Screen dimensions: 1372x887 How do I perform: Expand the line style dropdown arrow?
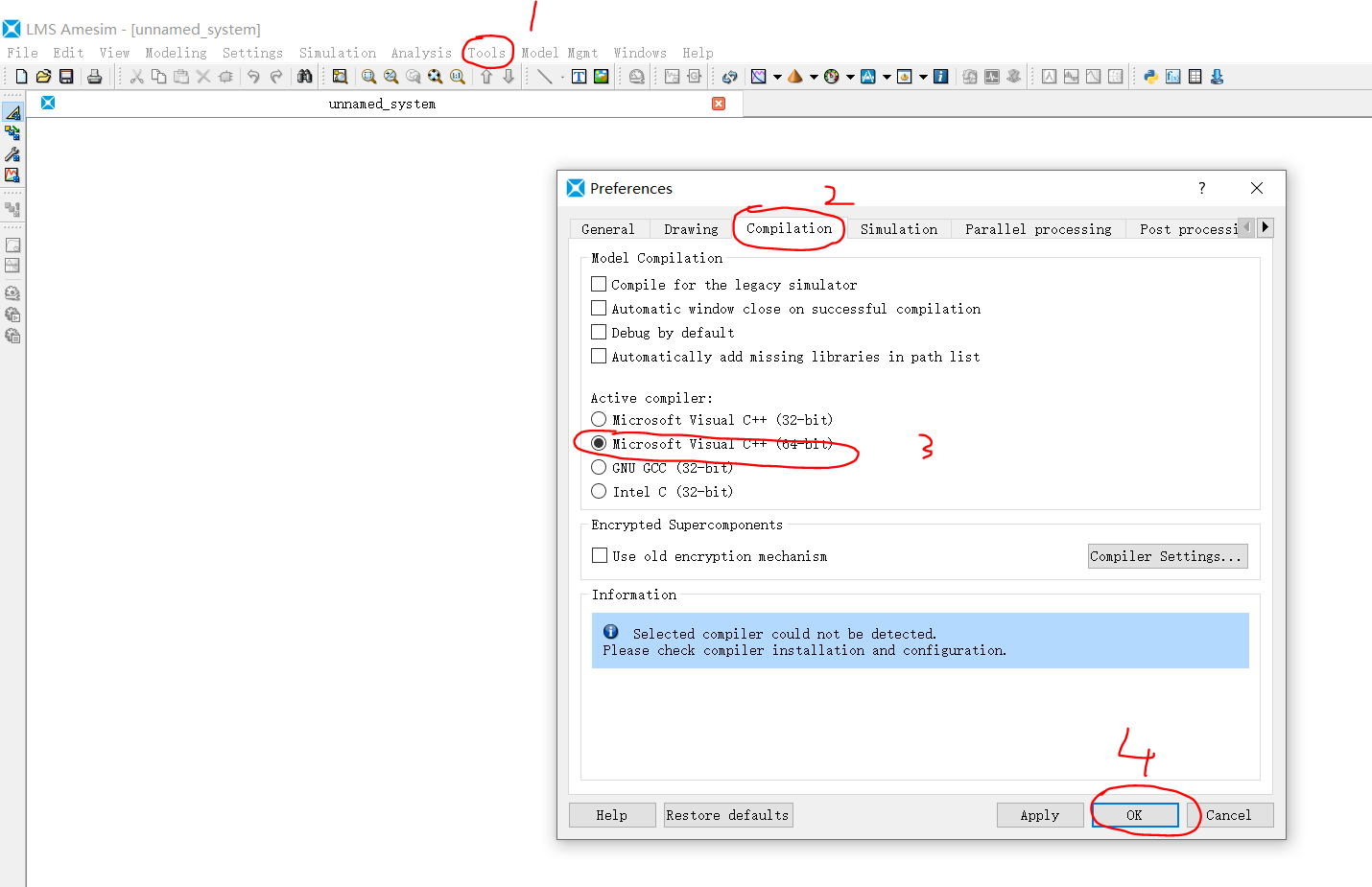tap(562, 76)
